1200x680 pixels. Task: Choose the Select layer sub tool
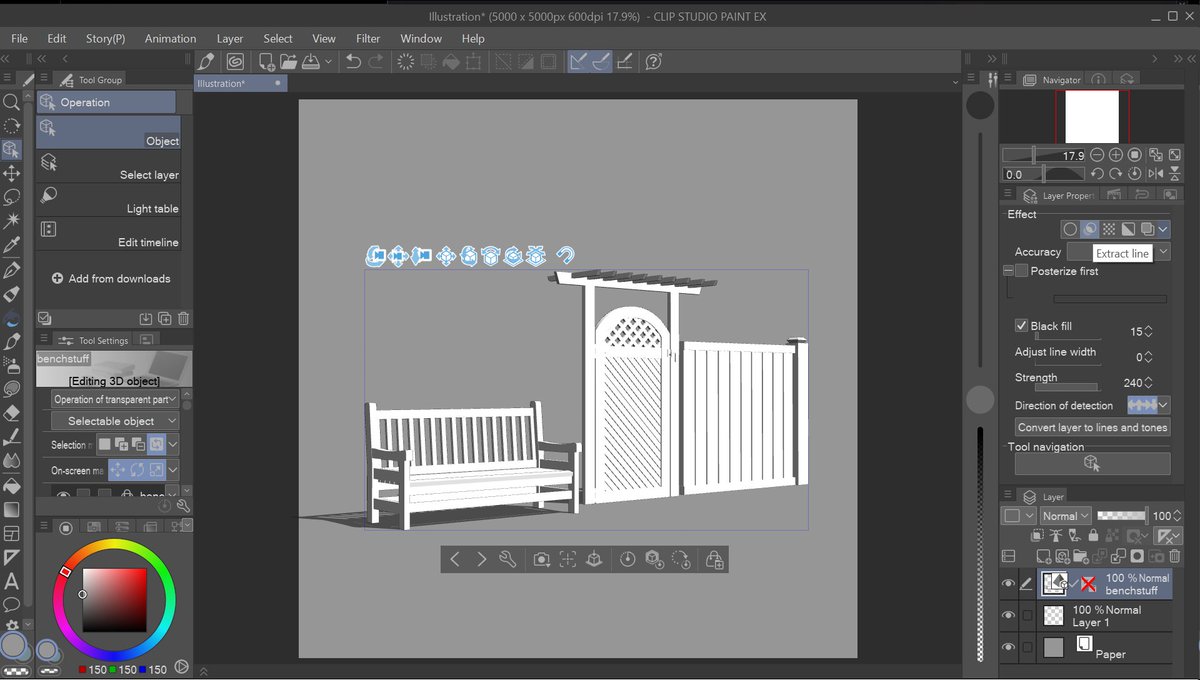(x=109, y=165)
